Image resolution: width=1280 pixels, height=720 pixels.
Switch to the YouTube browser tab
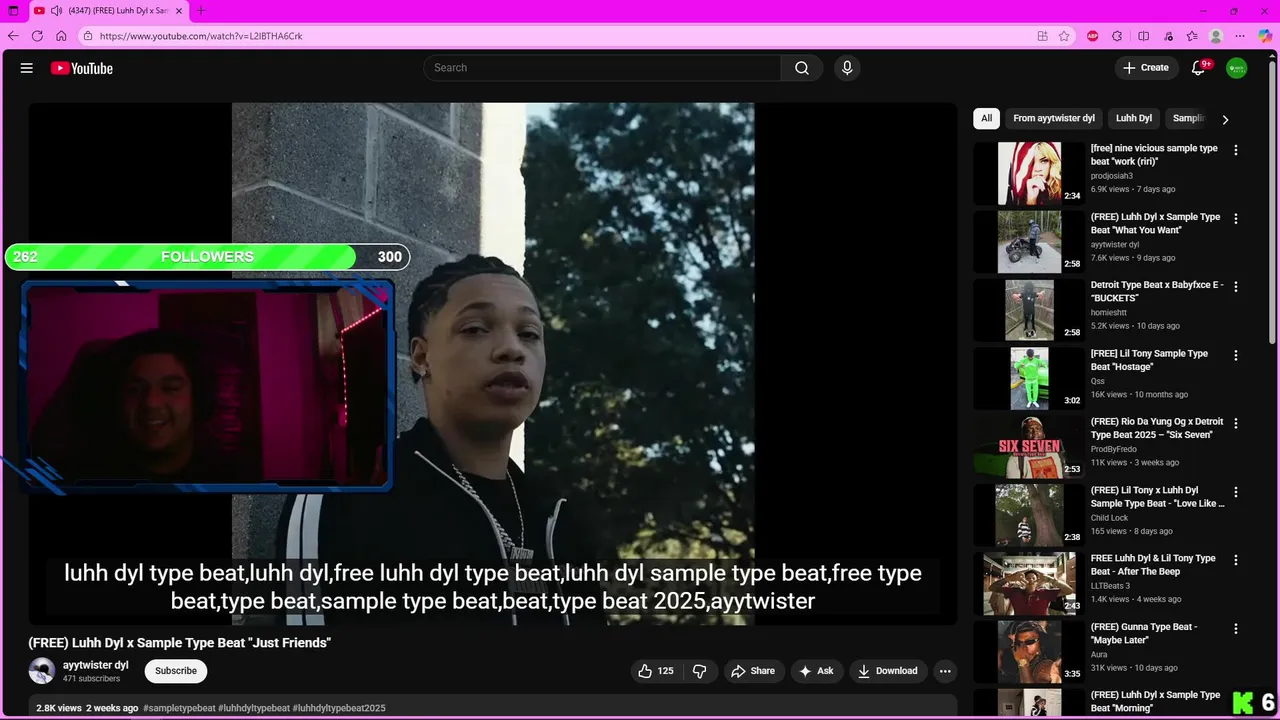108,11
